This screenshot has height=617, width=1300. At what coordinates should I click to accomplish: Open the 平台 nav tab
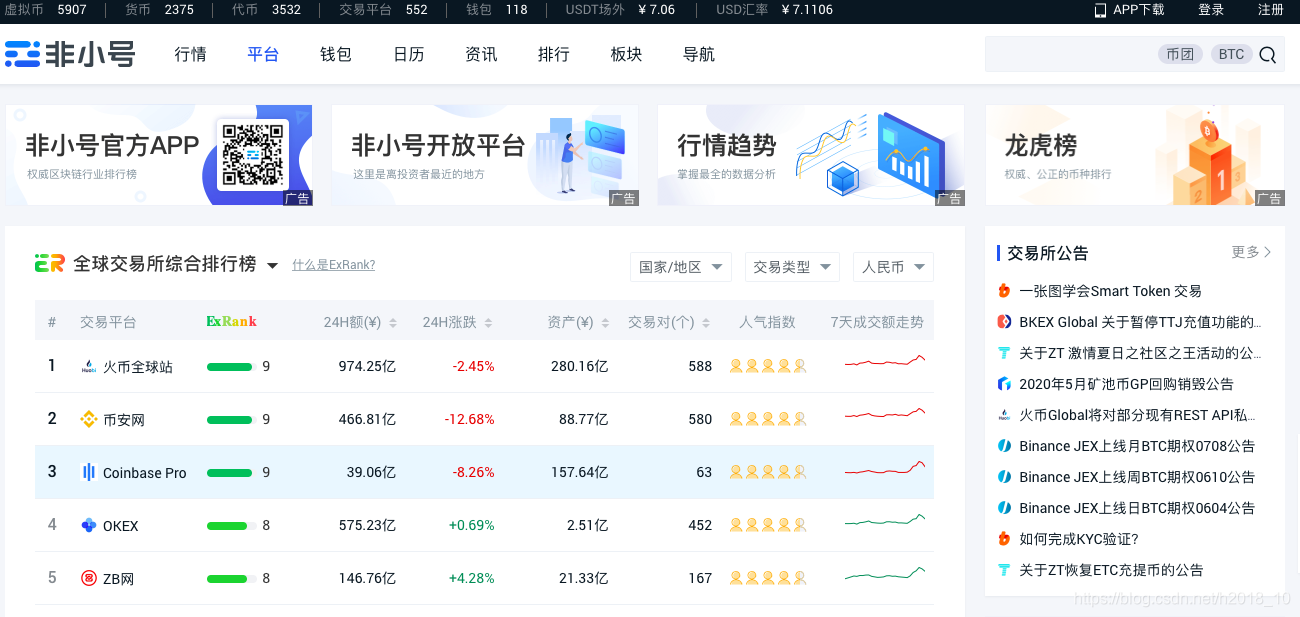tap(263, 54)
